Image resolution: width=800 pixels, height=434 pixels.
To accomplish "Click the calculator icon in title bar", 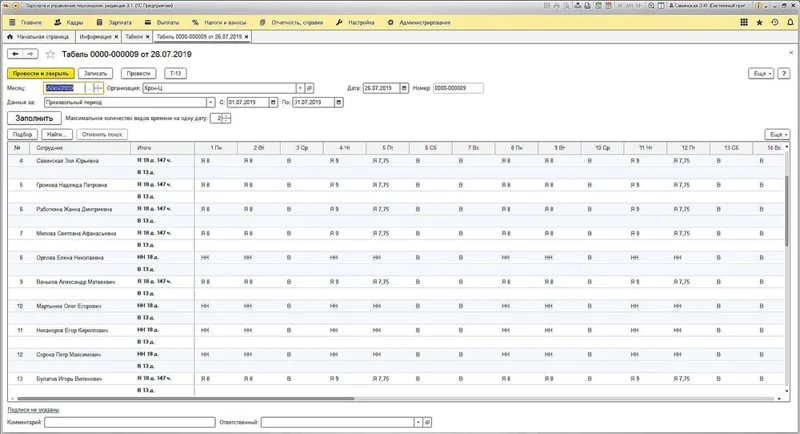I will 598,6.
